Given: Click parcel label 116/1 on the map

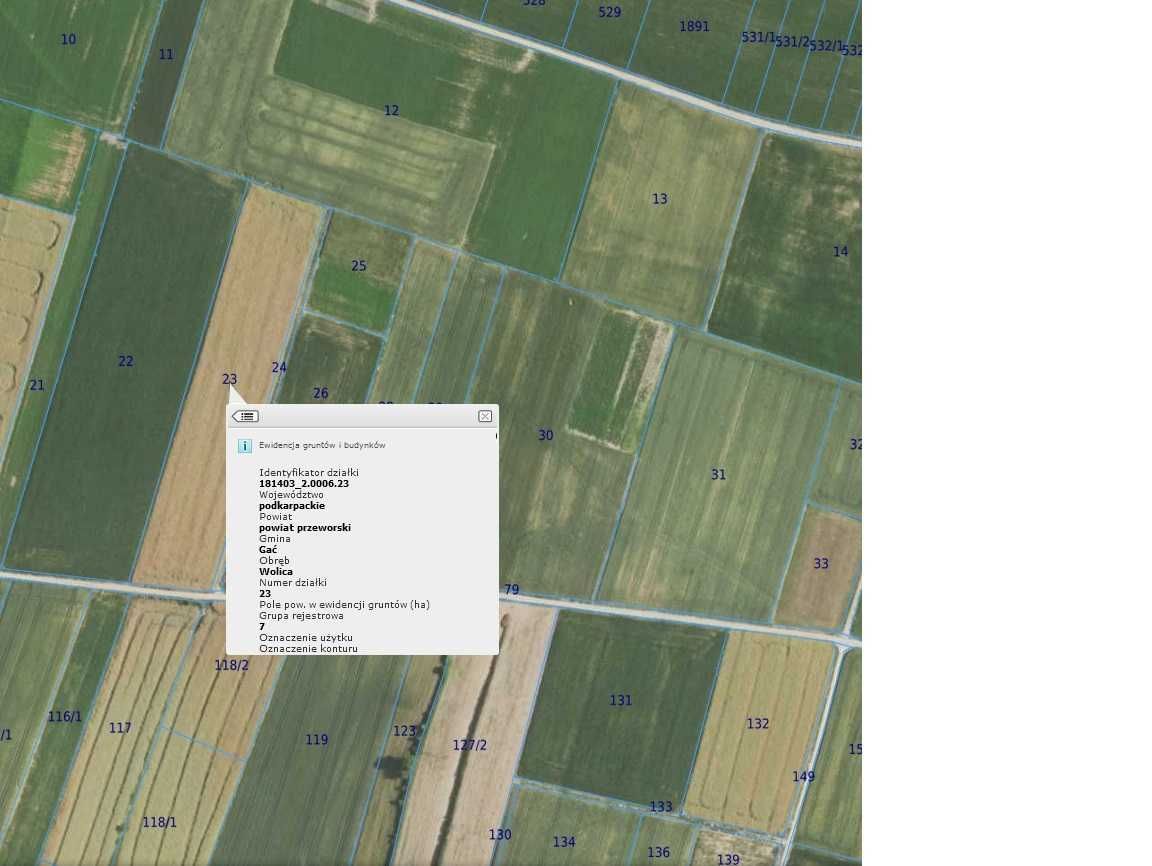Looking at the screenshot, I should [x=65, y=717].
